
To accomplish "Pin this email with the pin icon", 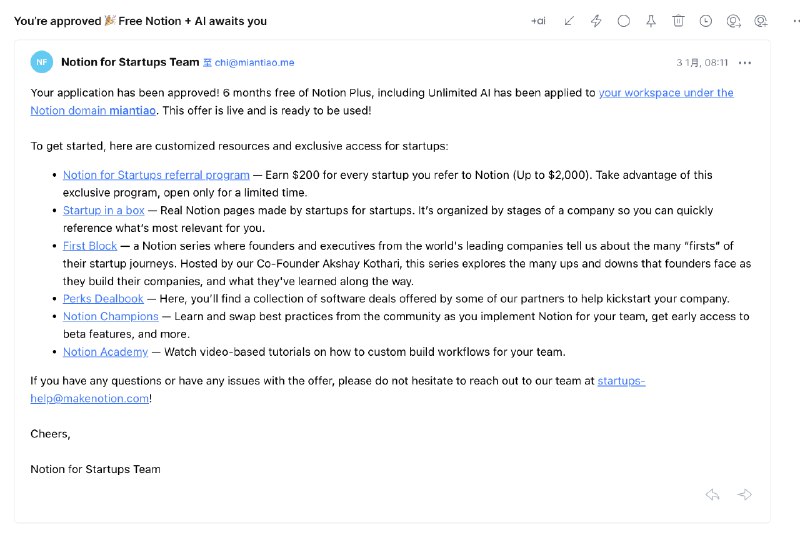I will click(x=651, y=21).
